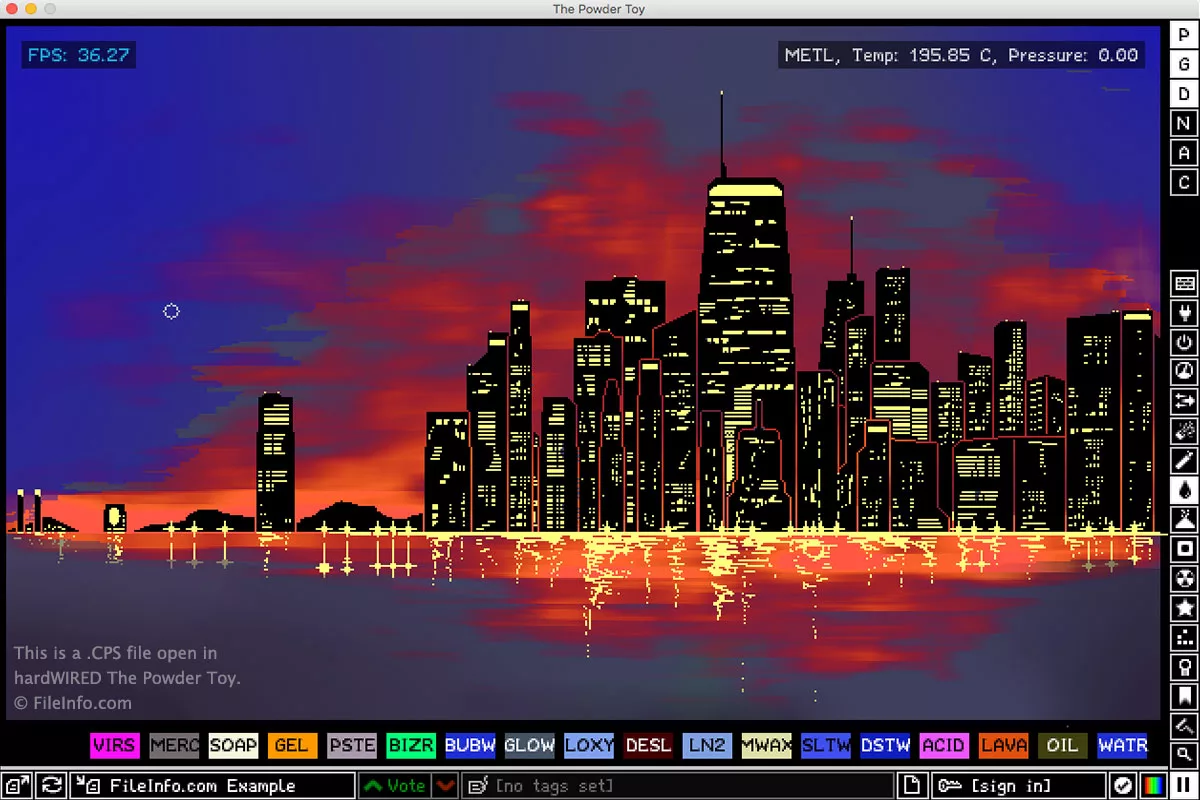Click the [sign in] button

[1017, 786]
